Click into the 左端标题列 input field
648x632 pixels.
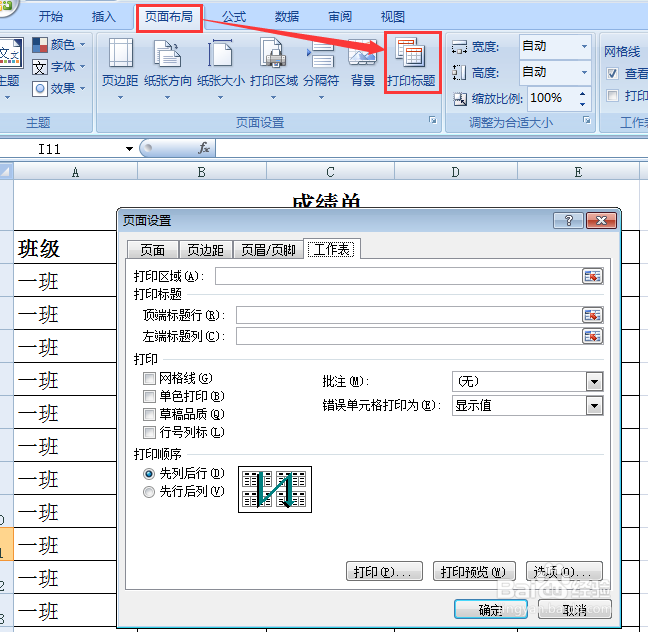pos(409,336)
